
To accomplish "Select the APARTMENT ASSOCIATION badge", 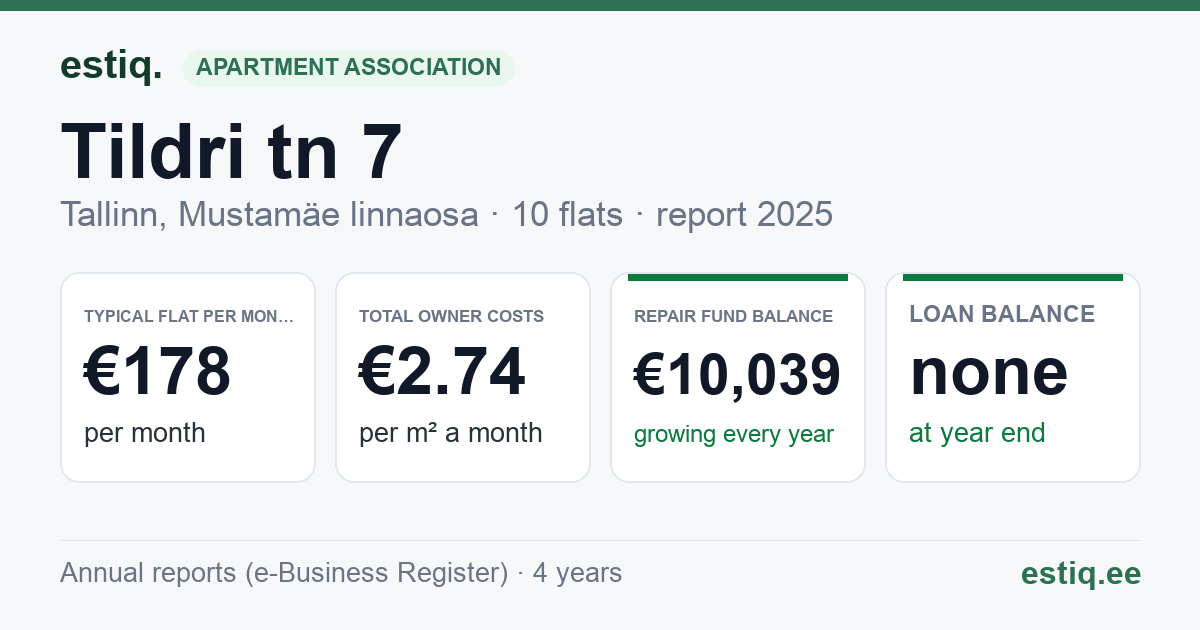I will pyautogui.click(x=348, y=68).
